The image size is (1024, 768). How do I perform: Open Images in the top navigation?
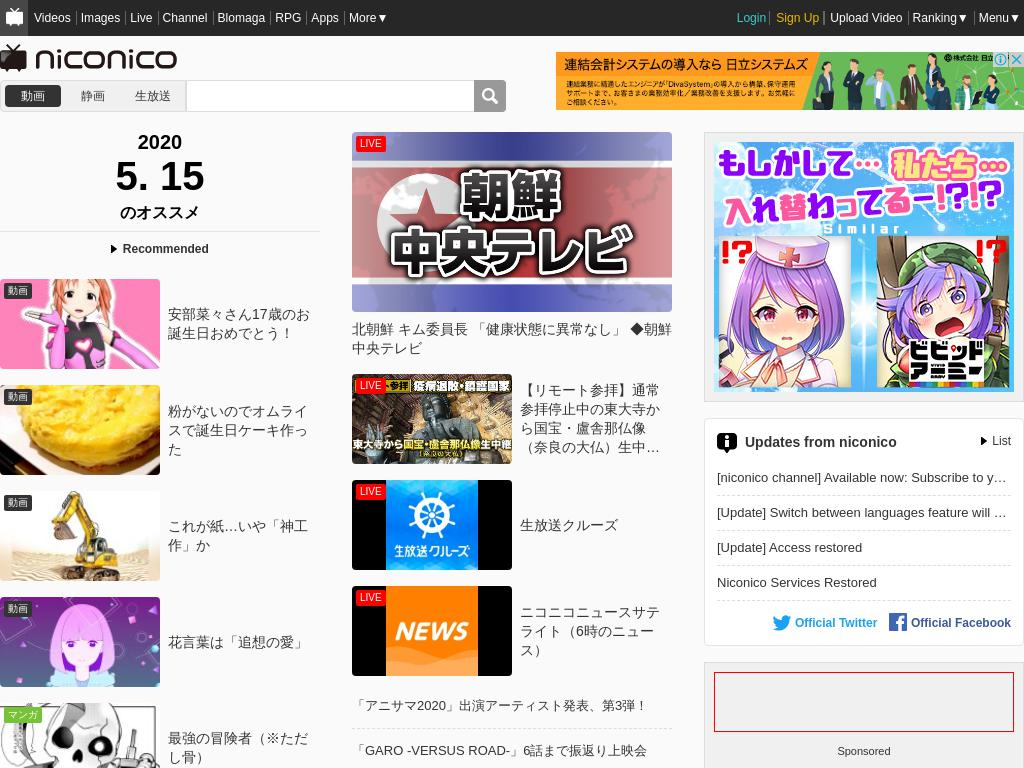[x=100, y=18]
